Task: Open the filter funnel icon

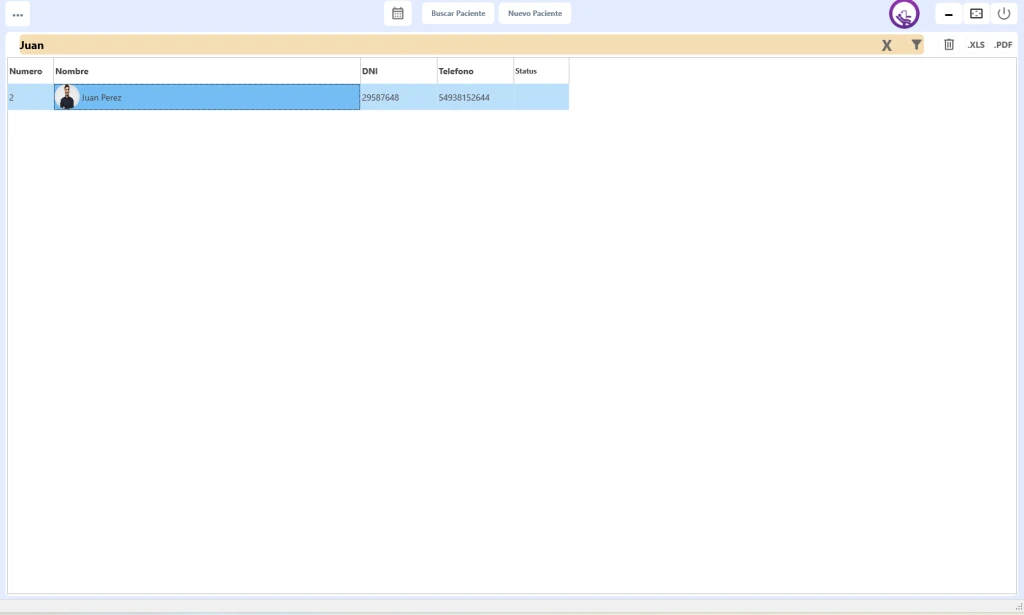Action: click(916, 45)
